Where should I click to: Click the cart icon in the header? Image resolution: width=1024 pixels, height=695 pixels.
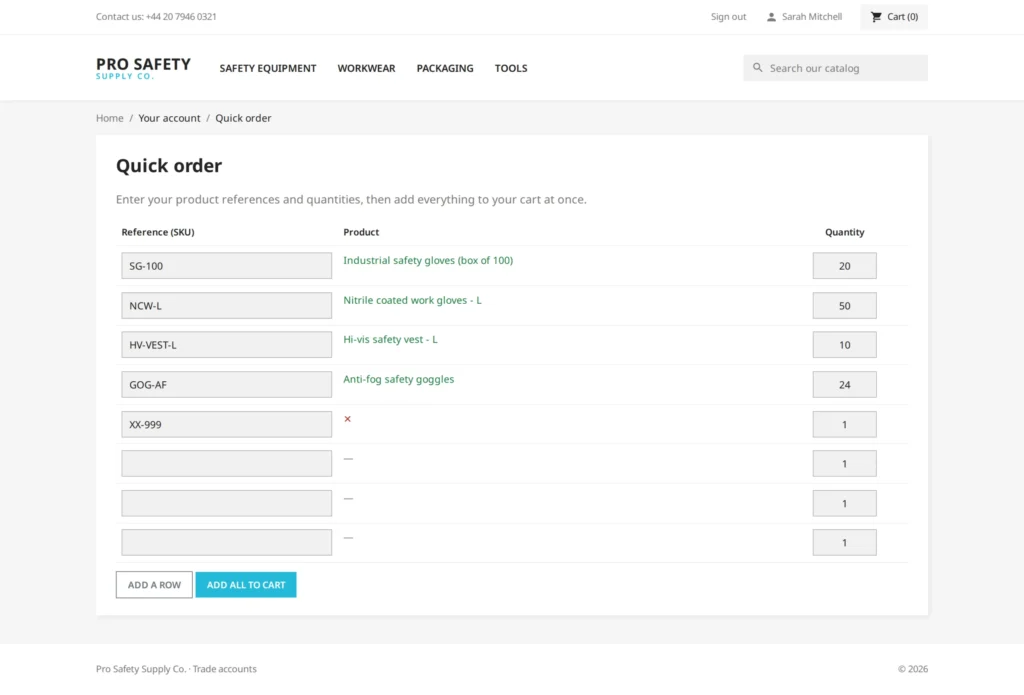[x=876, y=17]
